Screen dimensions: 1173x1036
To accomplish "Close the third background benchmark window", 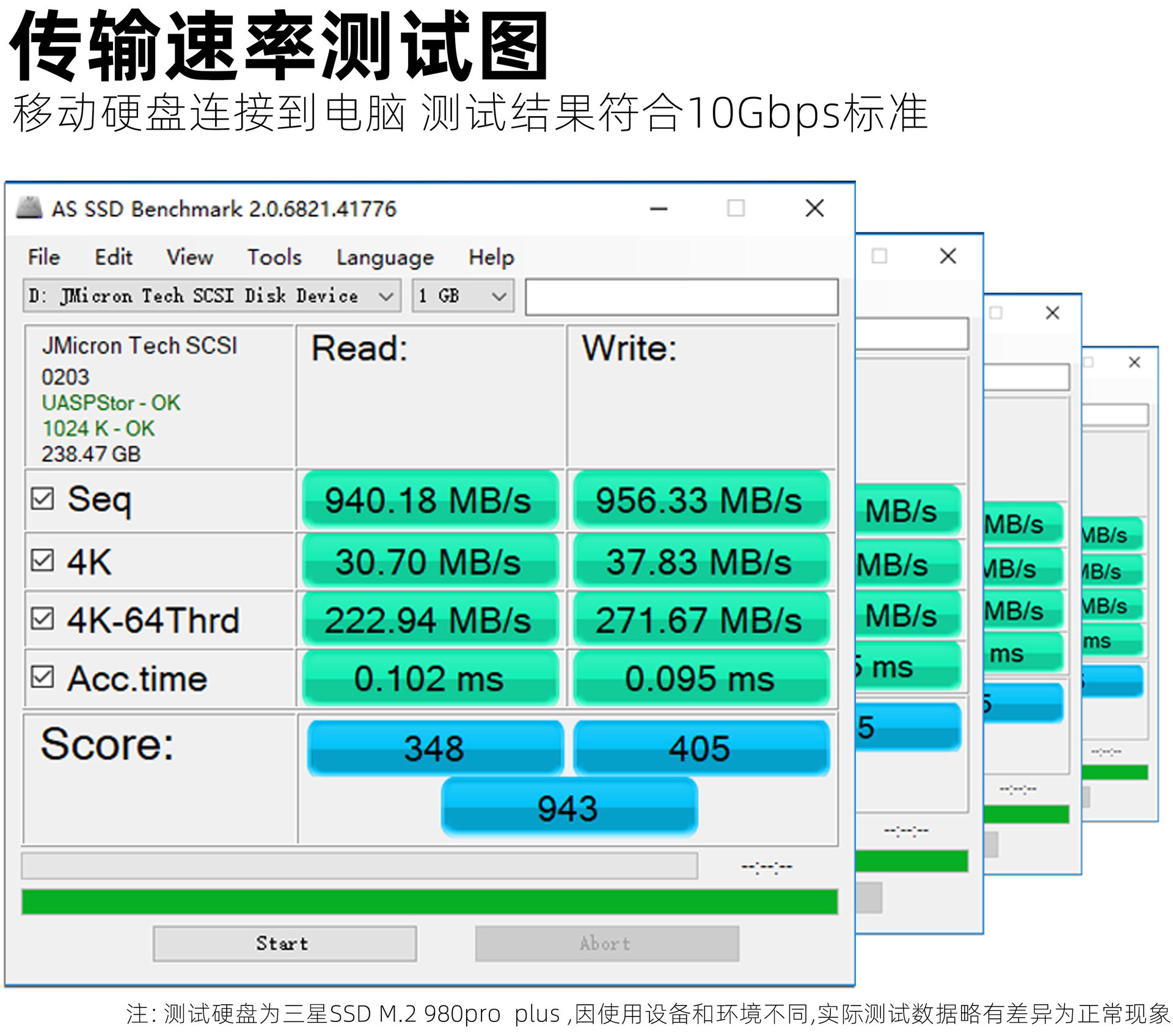I will click(1052, 313).
